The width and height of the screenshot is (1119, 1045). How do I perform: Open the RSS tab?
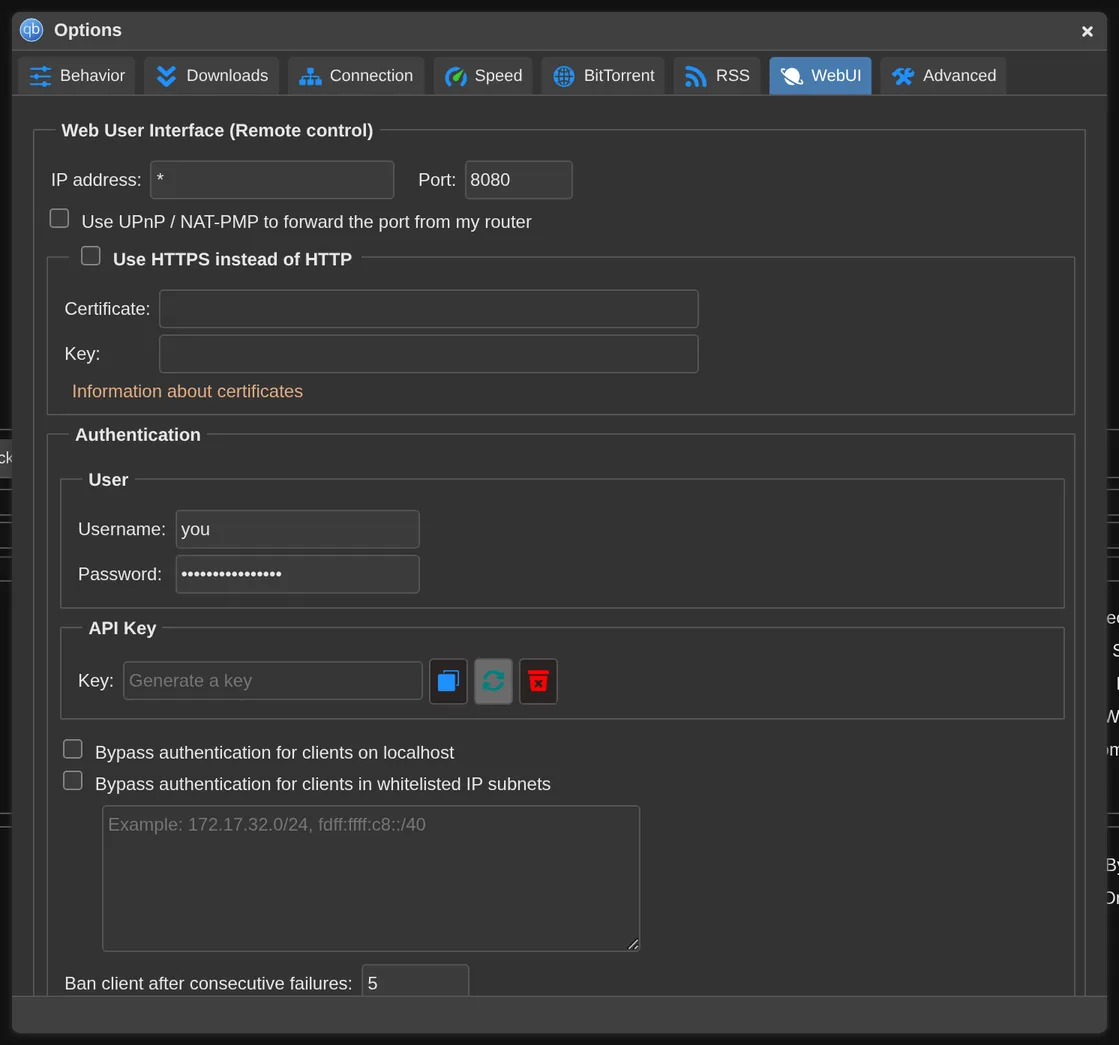pos(717,76)
